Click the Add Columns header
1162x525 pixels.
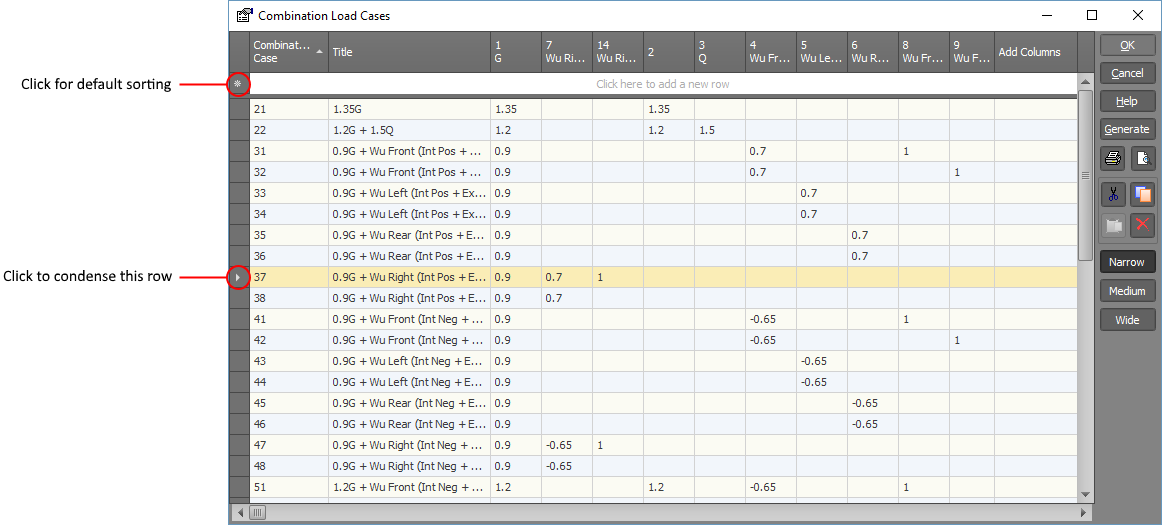pyautogui.click(x=1035, y=52)
